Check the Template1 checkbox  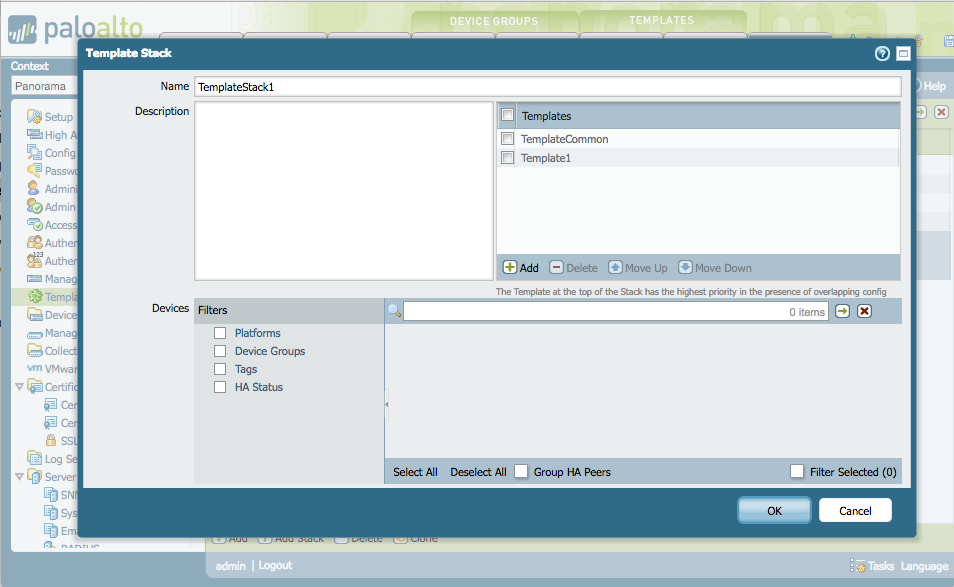click(x=507, y=158)
